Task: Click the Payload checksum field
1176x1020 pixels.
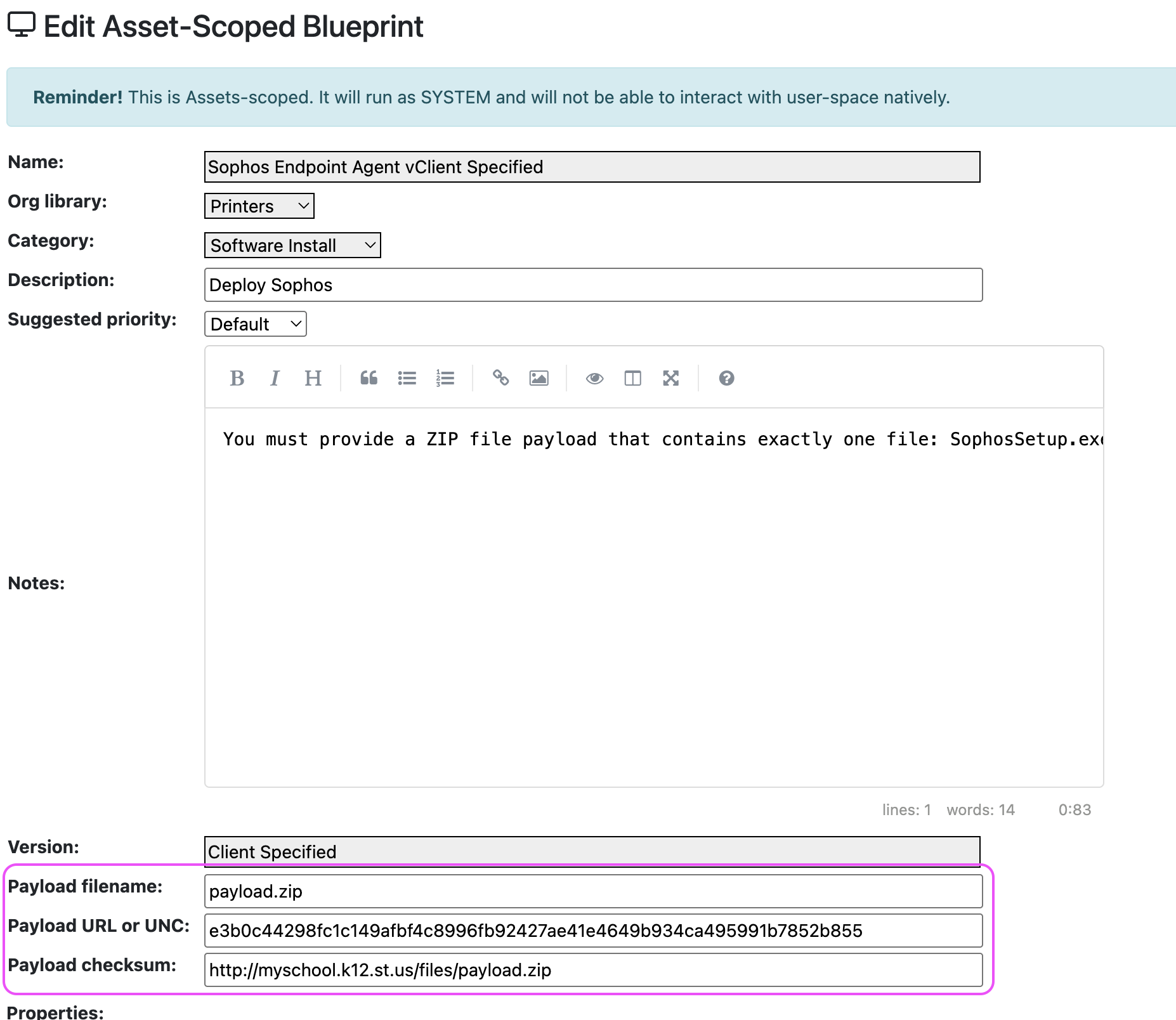Action: 594,970
